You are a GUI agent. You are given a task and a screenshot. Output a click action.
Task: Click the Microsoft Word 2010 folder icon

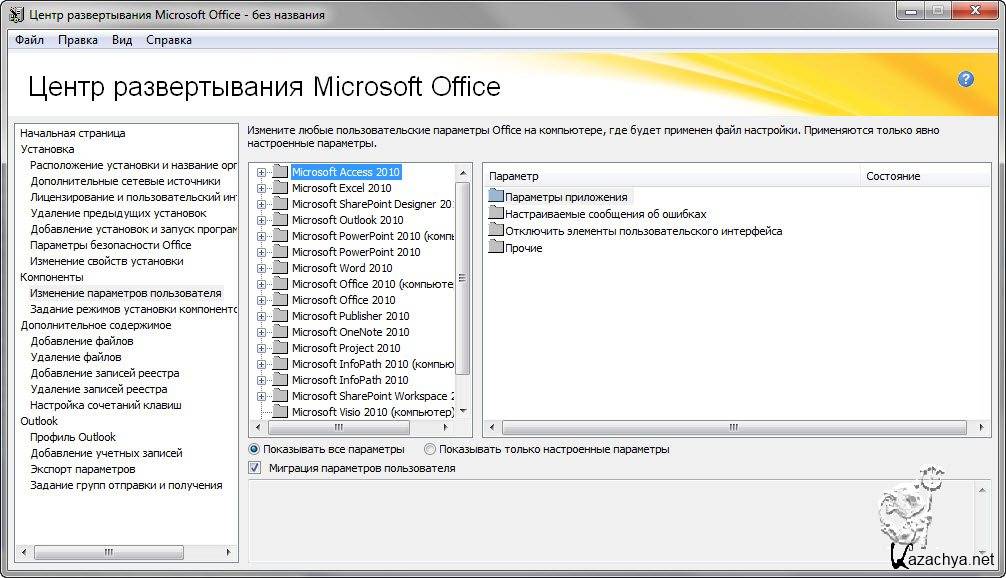point(279,268)
